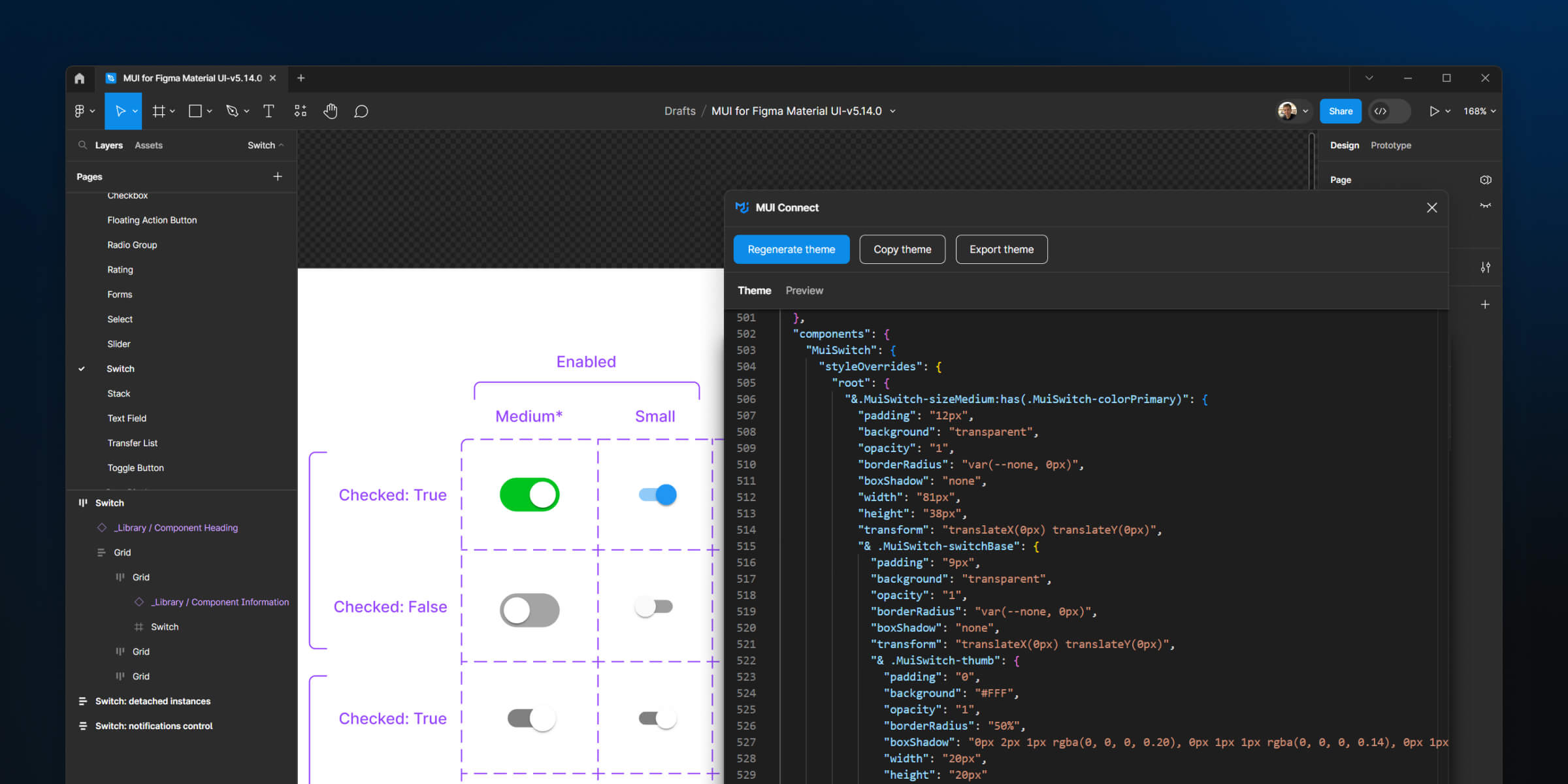Toggle the green Medium switch to off

pos(529,495)
